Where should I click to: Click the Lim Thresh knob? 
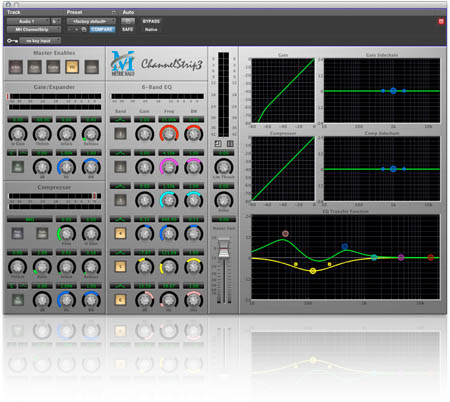[x=224, y=167]
